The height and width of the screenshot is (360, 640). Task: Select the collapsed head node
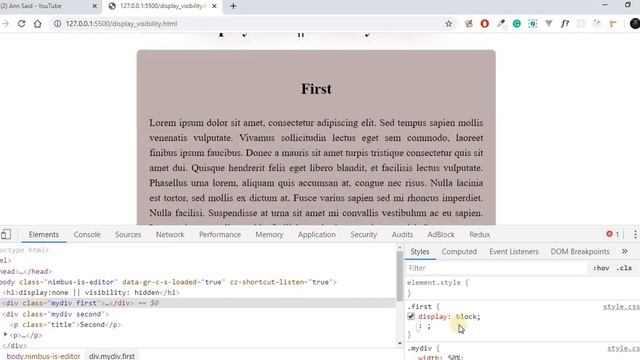click(26, 271)
